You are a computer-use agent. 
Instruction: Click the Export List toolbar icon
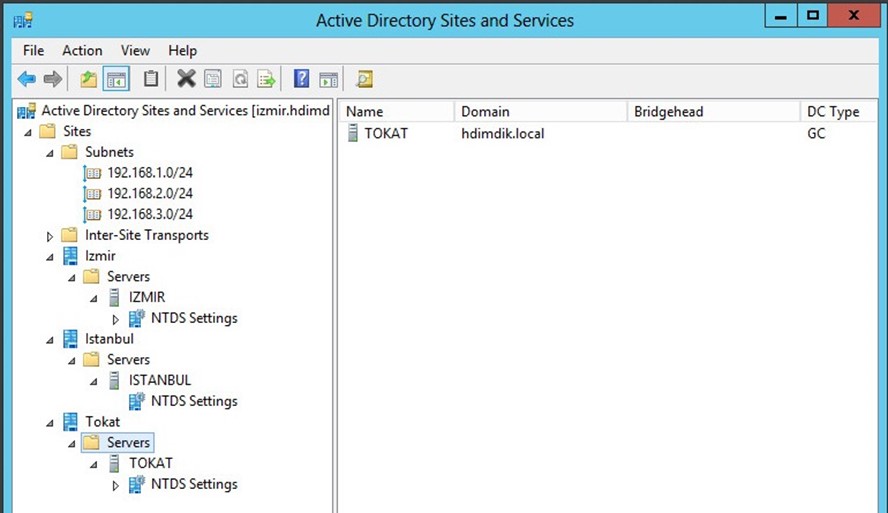266,79
